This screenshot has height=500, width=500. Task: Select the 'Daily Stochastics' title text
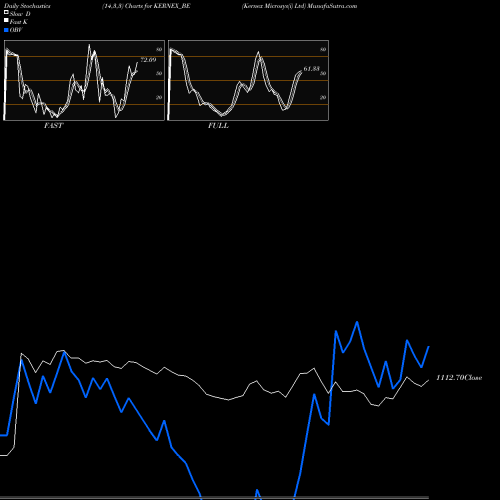(27, 6)
